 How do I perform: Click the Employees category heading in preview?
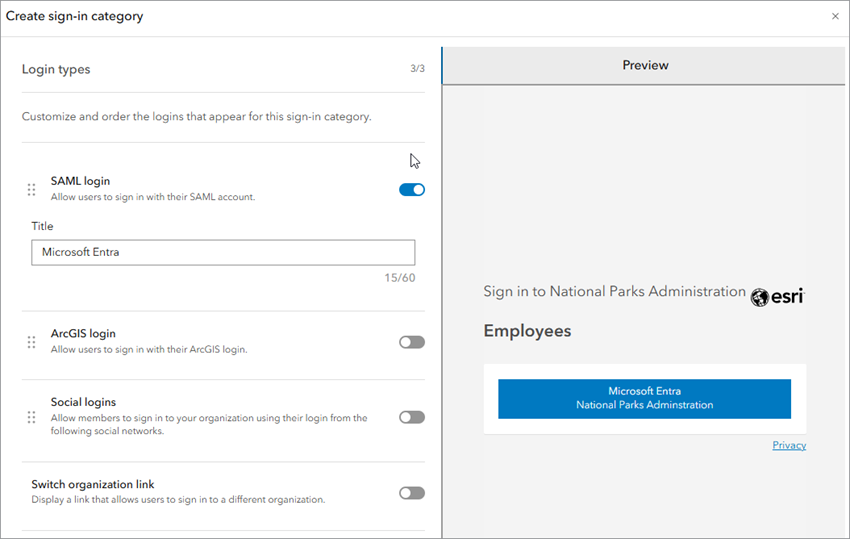[527, 331]
